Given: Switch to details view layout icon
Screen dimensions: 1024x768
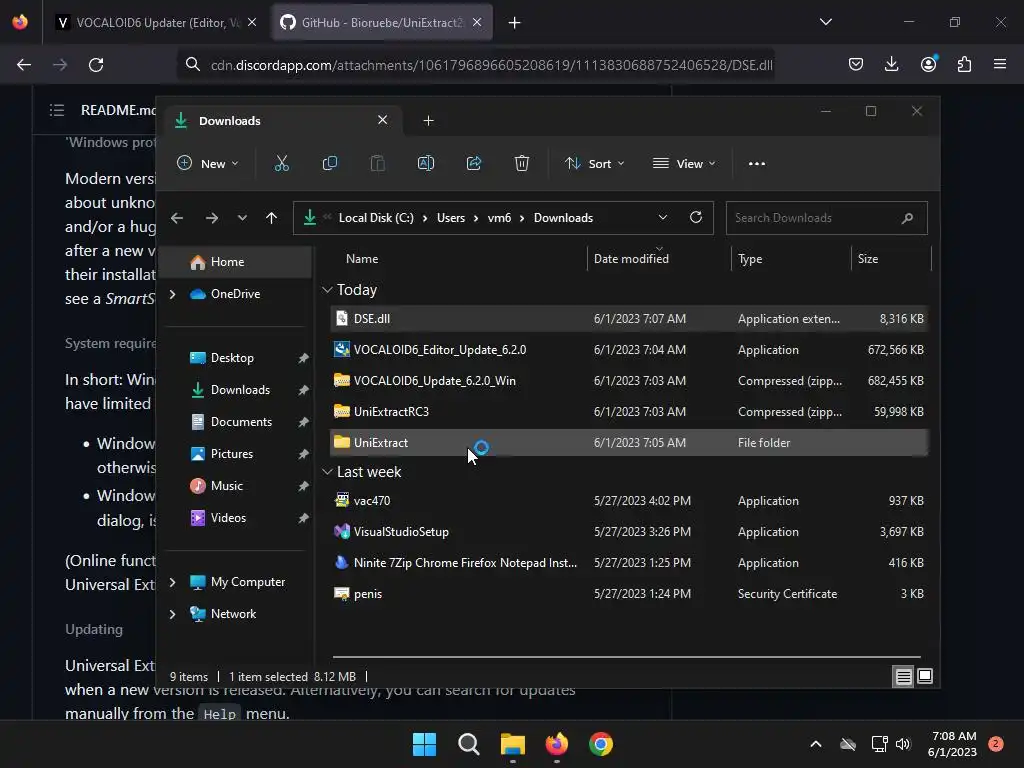Looking at the screenshot, I should pos(903,677).
